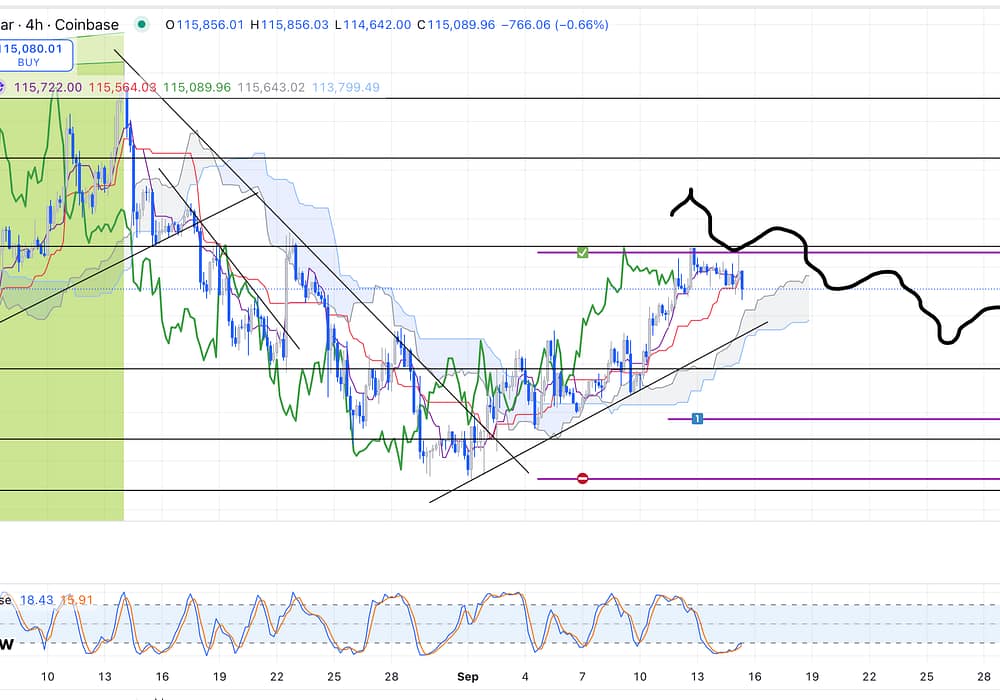Click the green checkmark take-profit marker
Image resolution: width=1000 pixels, height=700 pixels.
coord(582,252)
